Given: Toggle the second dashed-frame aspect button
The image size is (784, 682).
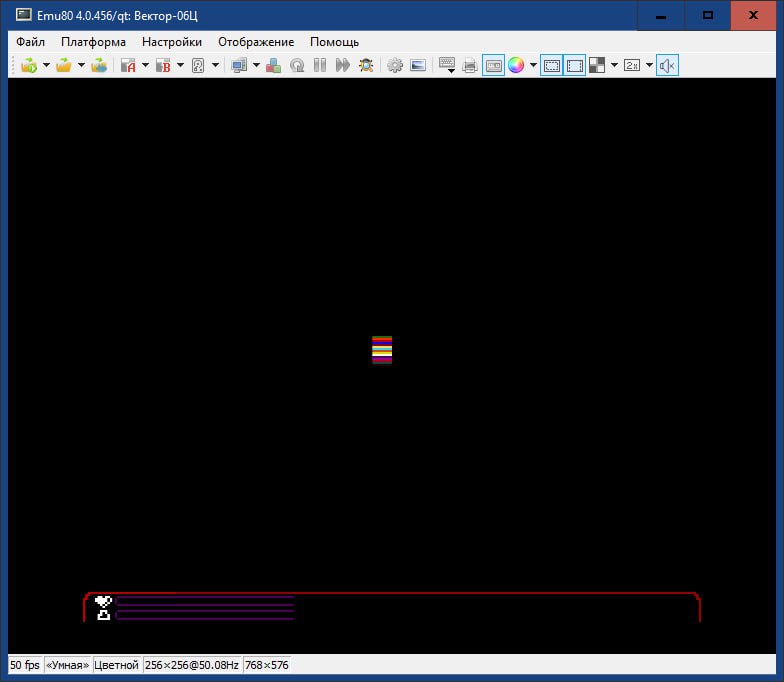Looking at the screenshot, I should [x=574, y=66].
